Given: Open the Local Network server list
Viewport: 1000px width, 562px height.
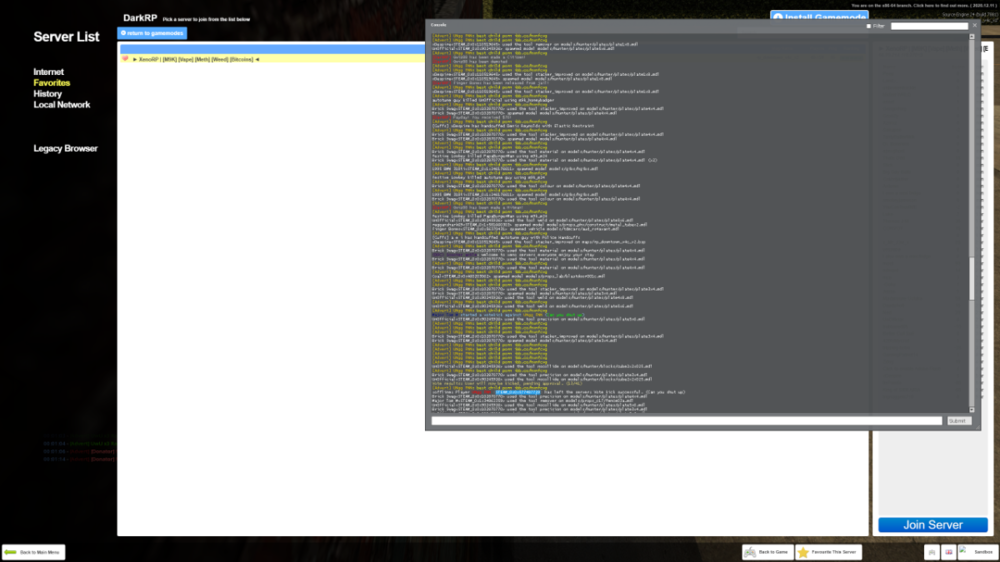Looking at the screenshot, I should pyautogui.click(x=62, y=105).
